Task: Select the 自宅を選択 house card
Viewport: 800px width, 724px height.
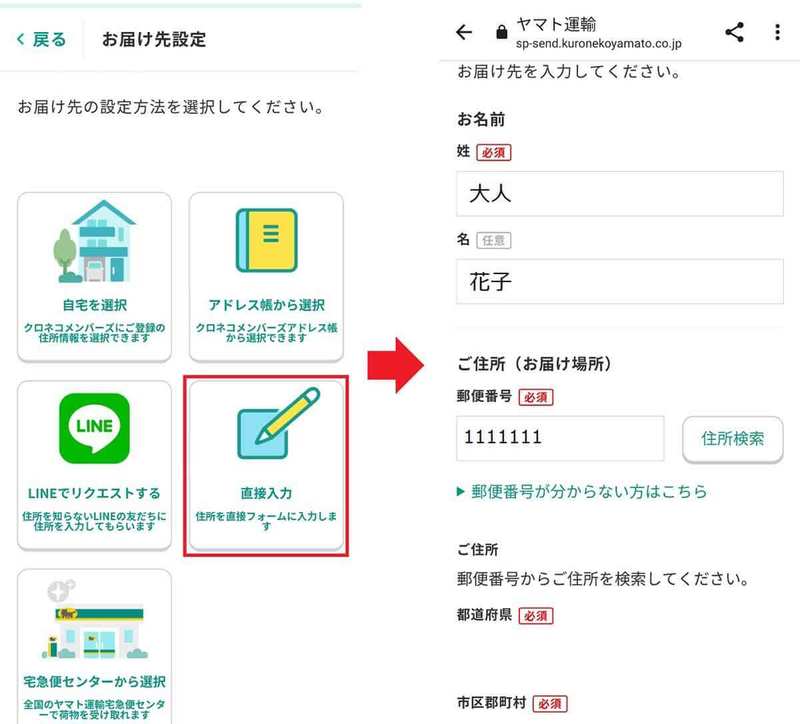Action: coord(94,277)
